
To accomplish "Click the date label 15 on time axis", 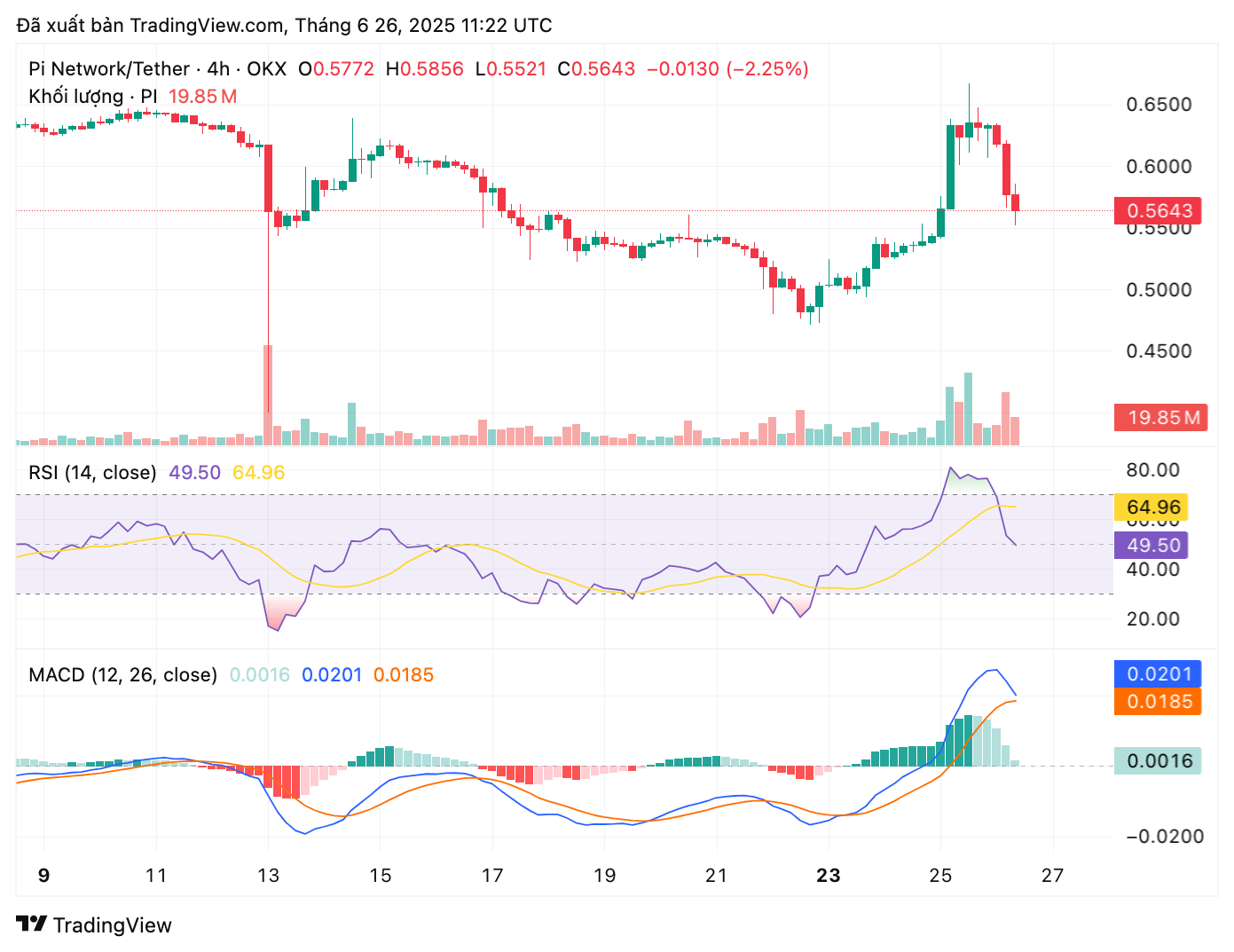I will pyautogui.click(x=380, y=876).
